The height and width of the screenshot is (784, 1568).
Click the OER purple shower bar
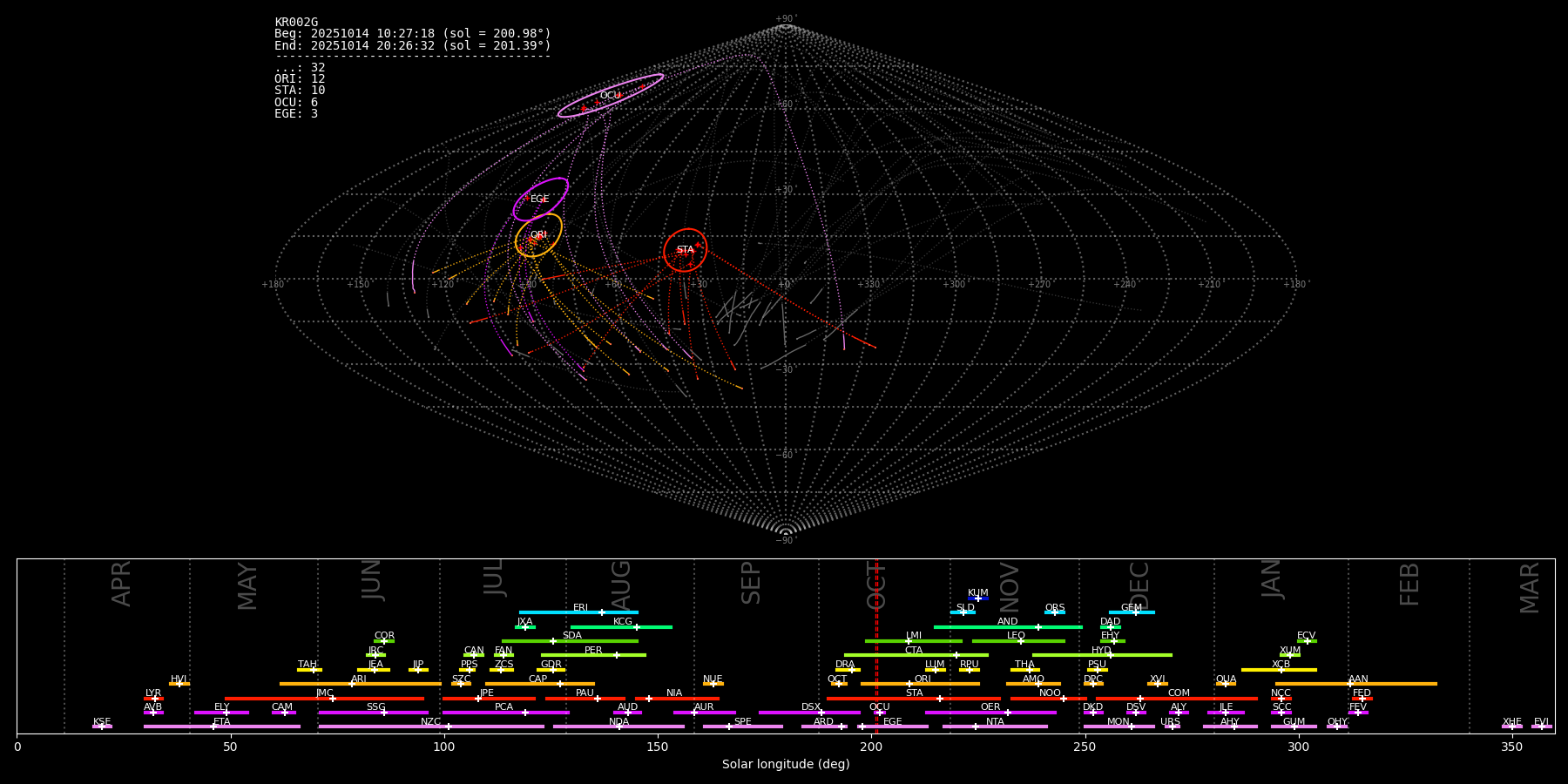[990, 713]
